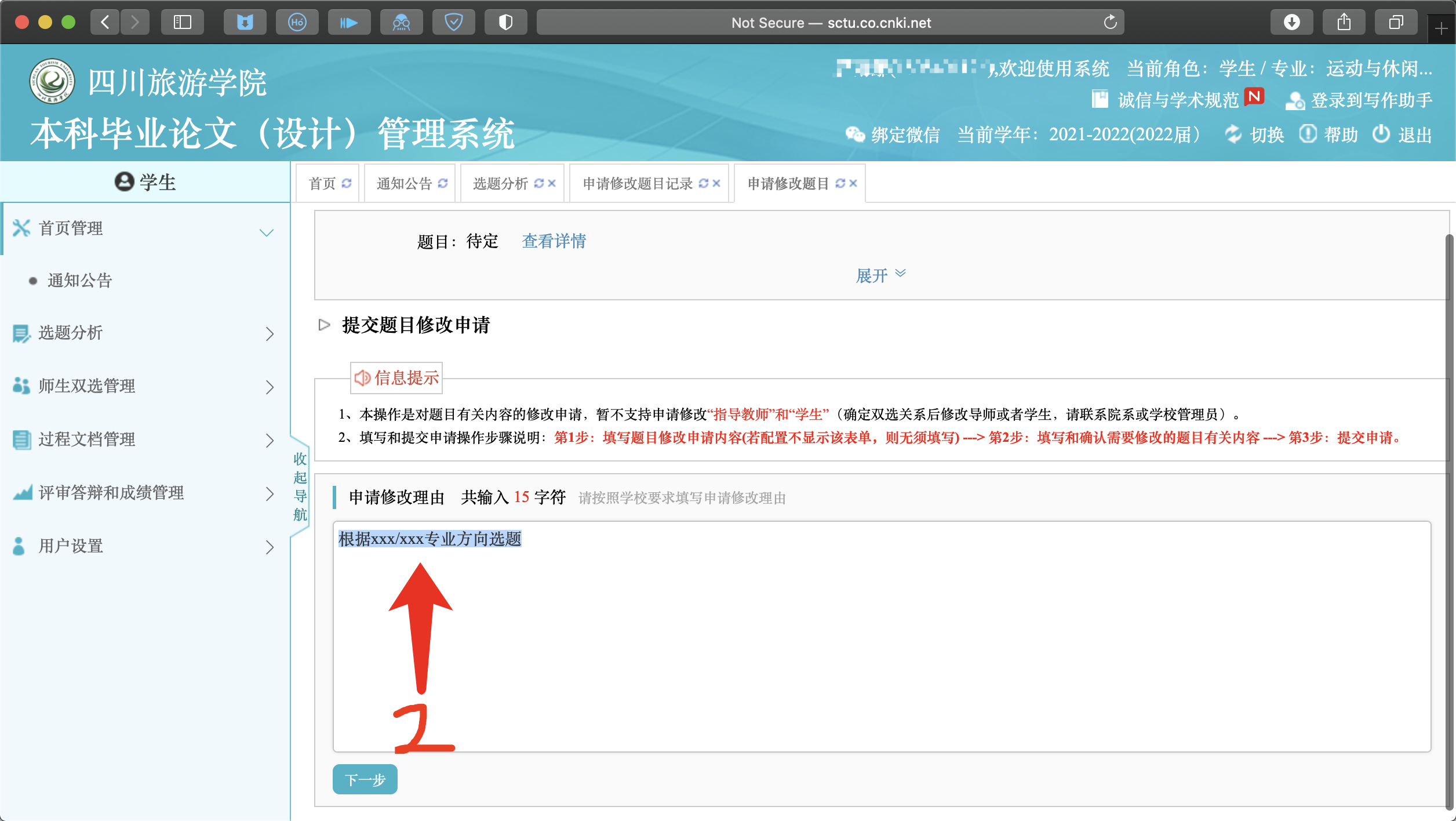Close the 申请修改题目记录 tab
Screen dimensions: 1456x821
click(716, 183)
